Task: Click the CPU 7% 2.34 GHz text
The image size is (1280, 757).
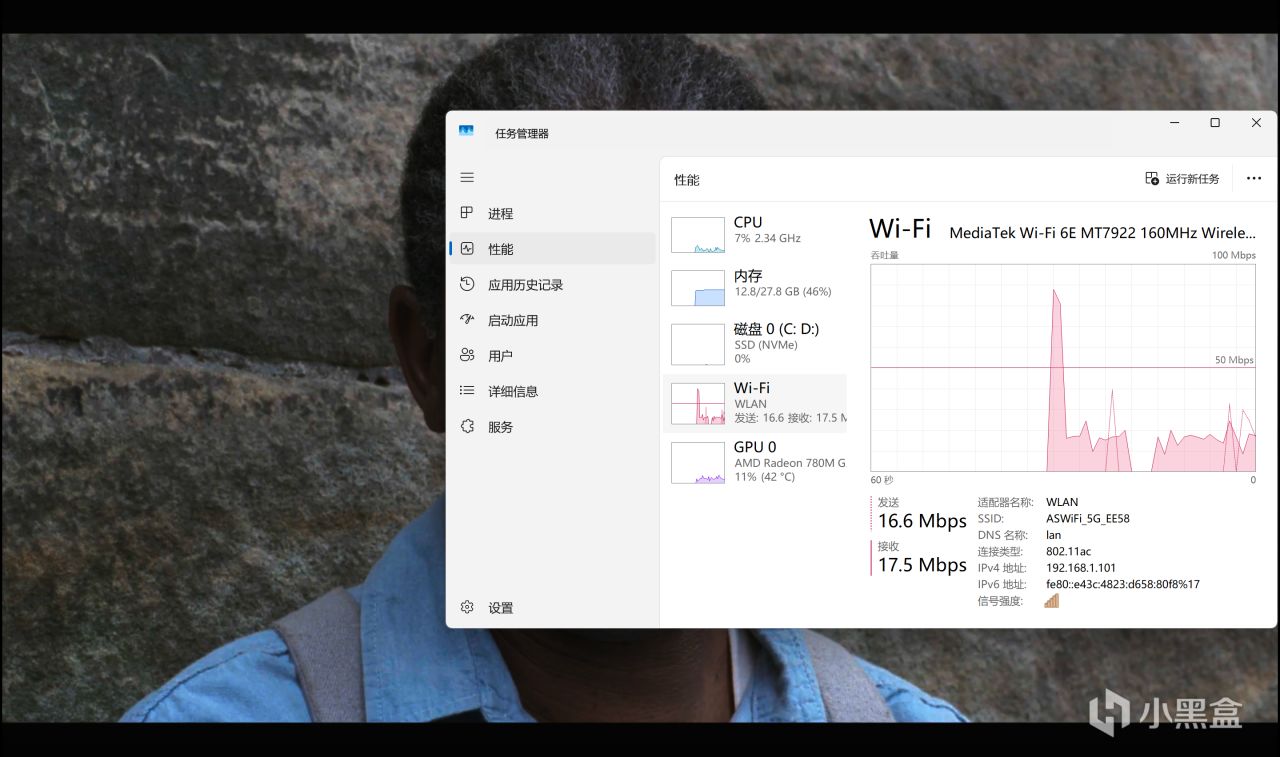Action: click(767, 238)
